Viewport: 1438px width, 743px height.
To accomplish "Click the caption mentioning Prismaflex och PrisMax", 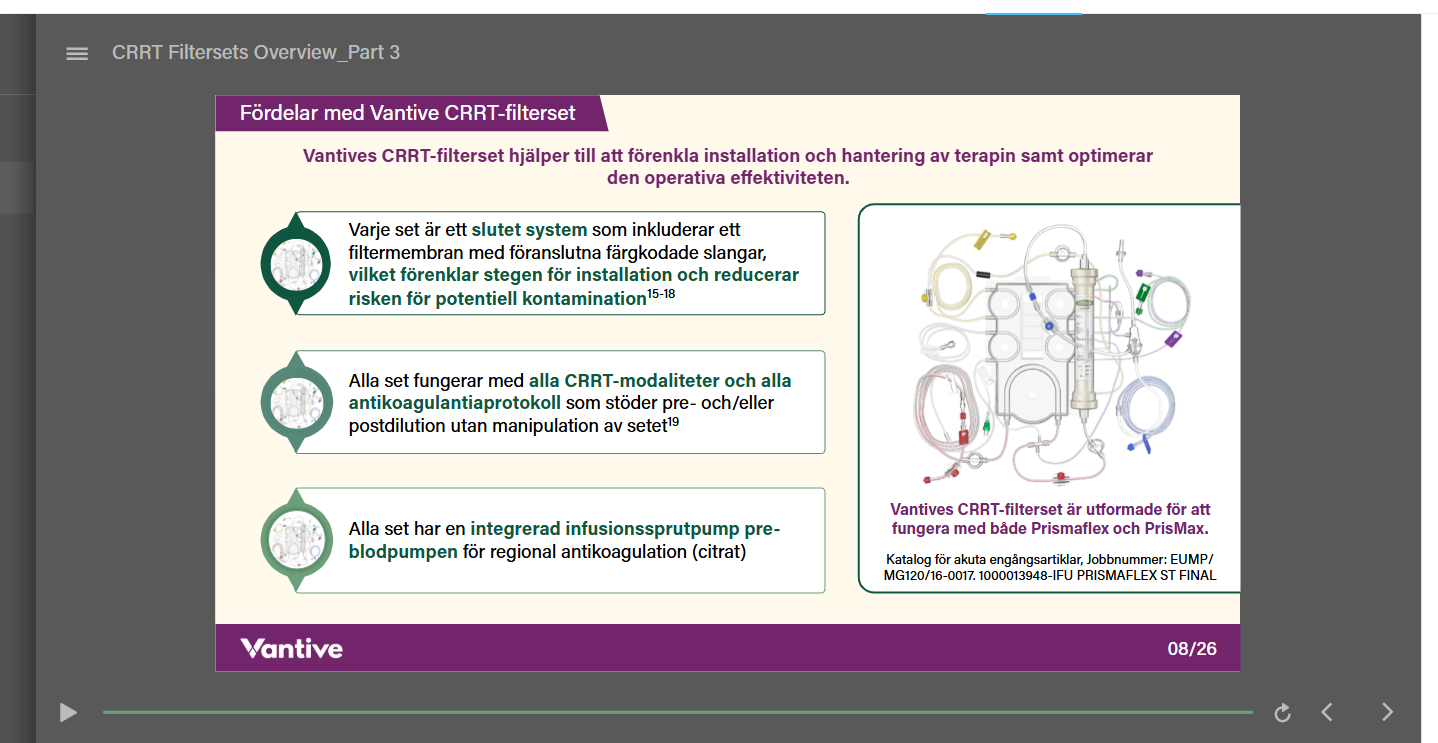I will coord(1050,519).
